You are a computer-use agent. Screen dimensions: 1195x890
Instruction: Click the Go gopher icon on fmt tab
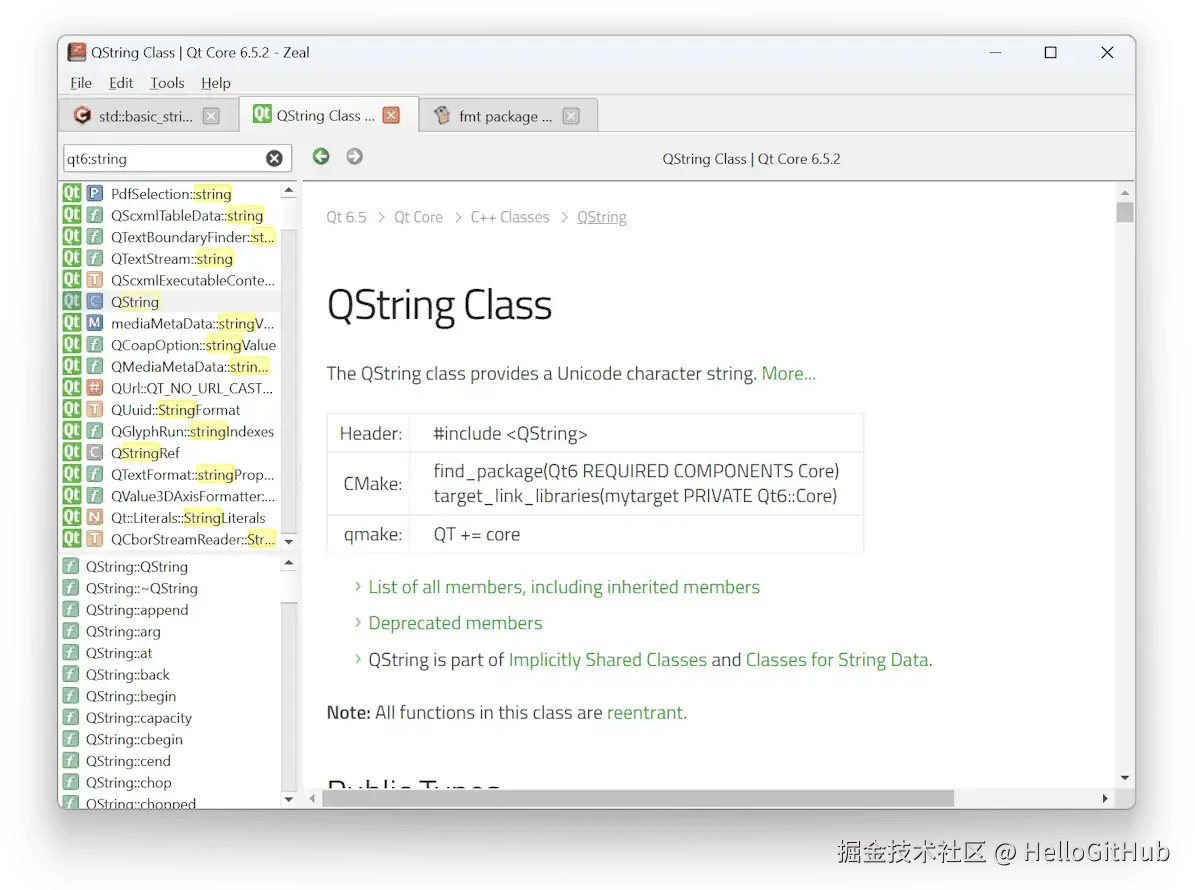tap(442, 115)
